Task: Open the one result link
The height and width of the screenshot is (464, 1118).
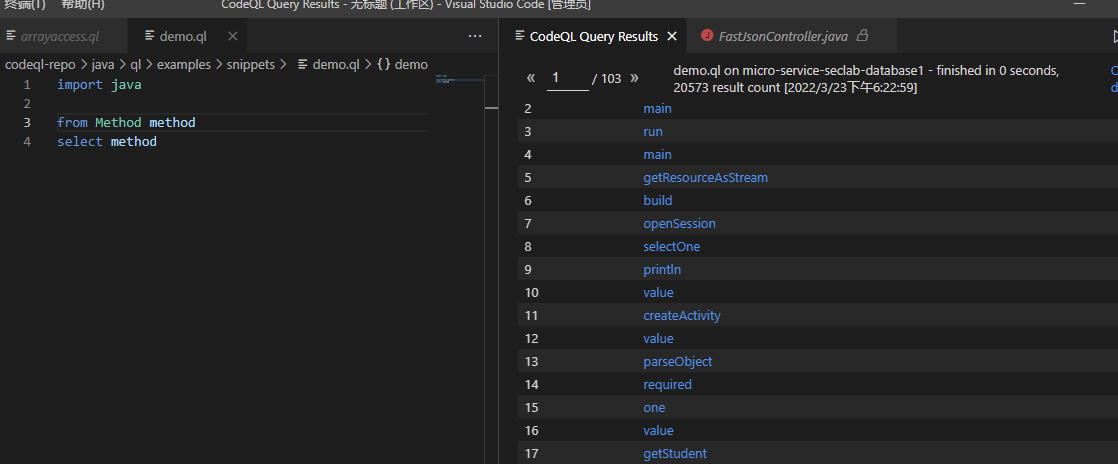Action: [x=654, y=408]
